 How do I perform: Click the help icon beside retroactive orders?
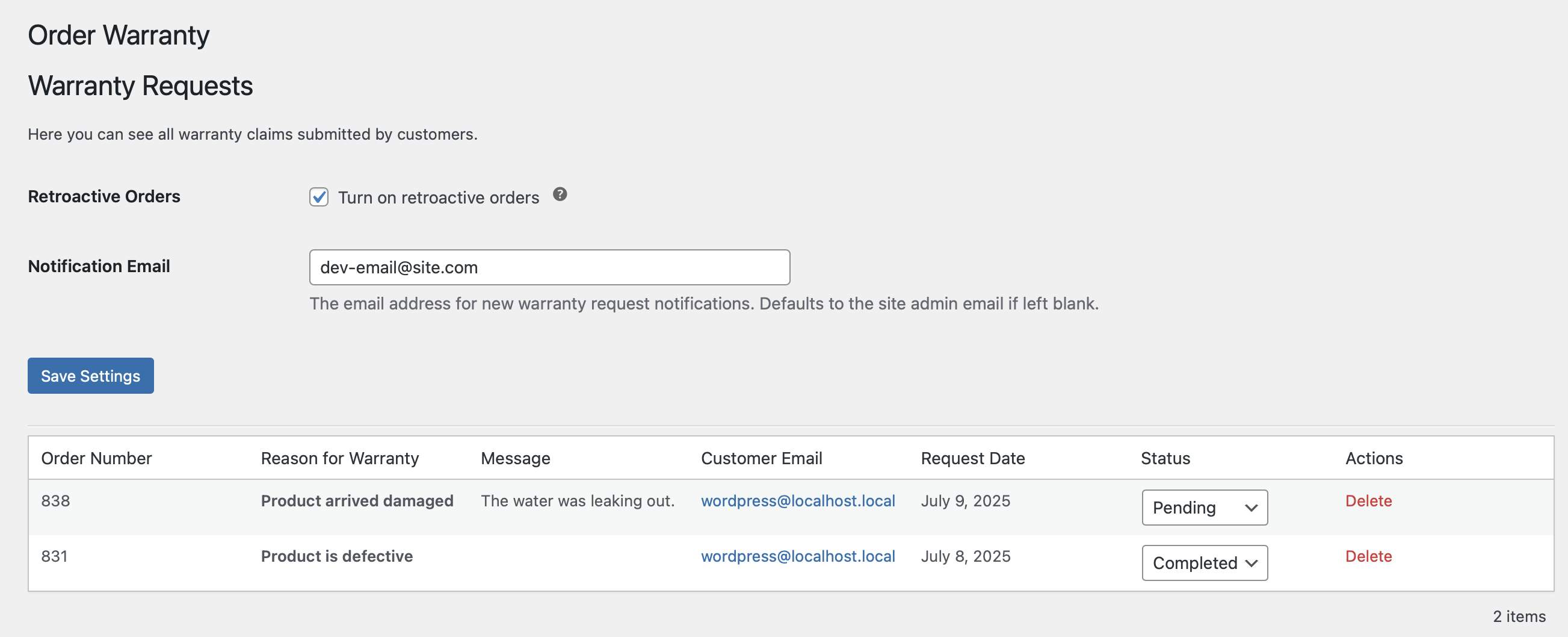pos(560,194)
